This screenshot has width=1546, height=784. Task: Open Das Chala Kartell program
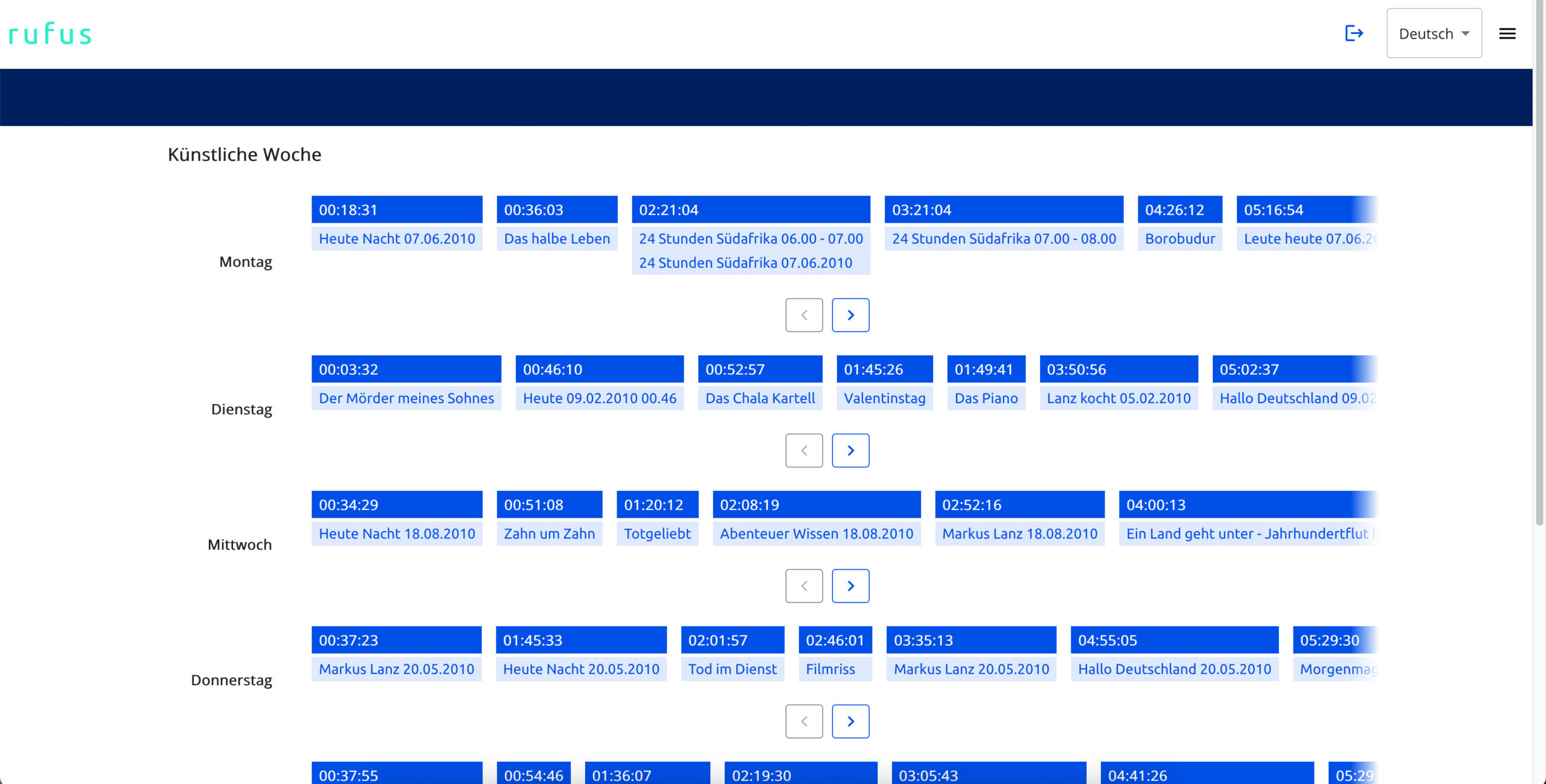coord(760,398)
